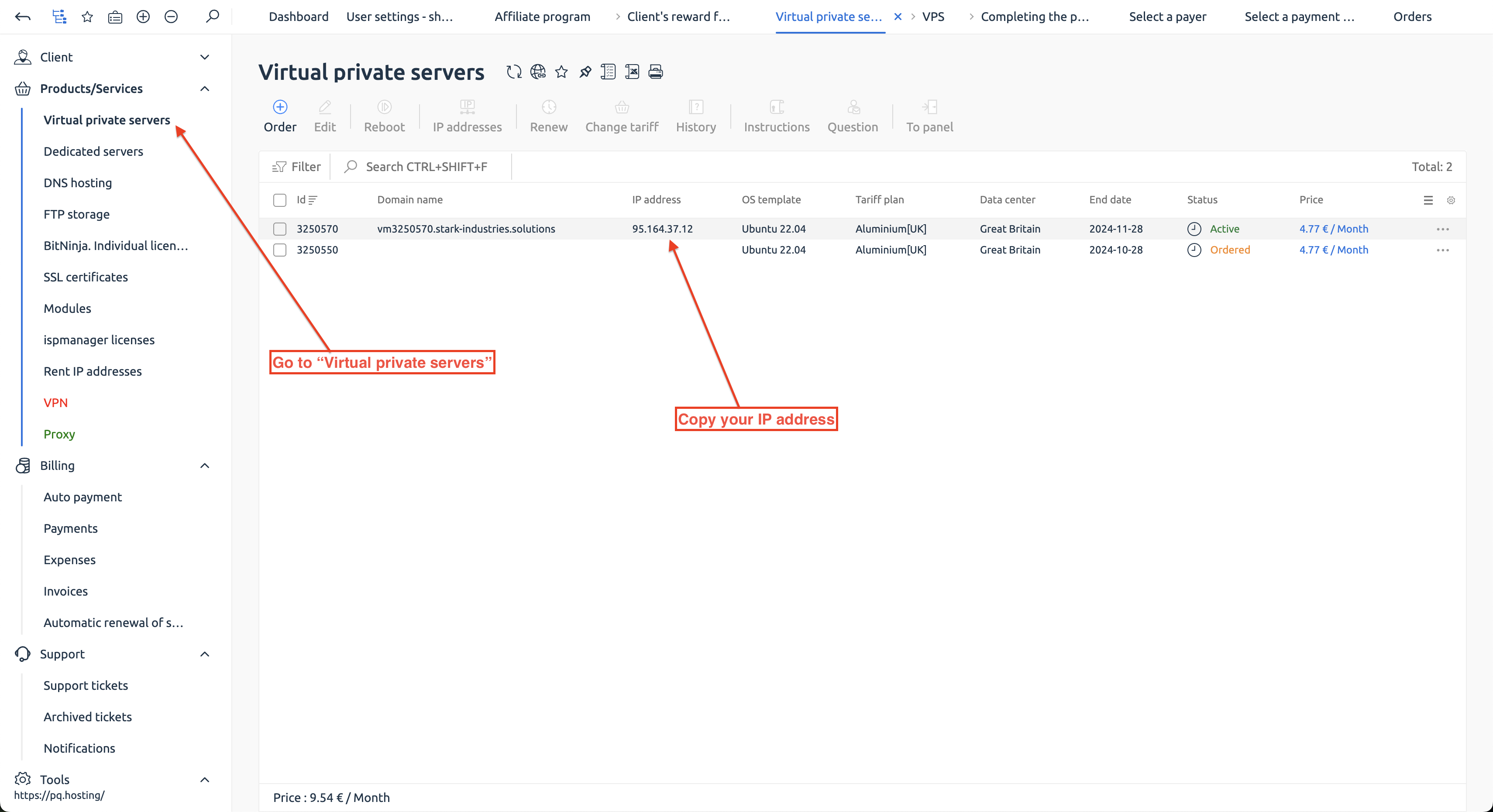Click the Ordered status text
The image size is (1493, 812).
coord(1230,250)
